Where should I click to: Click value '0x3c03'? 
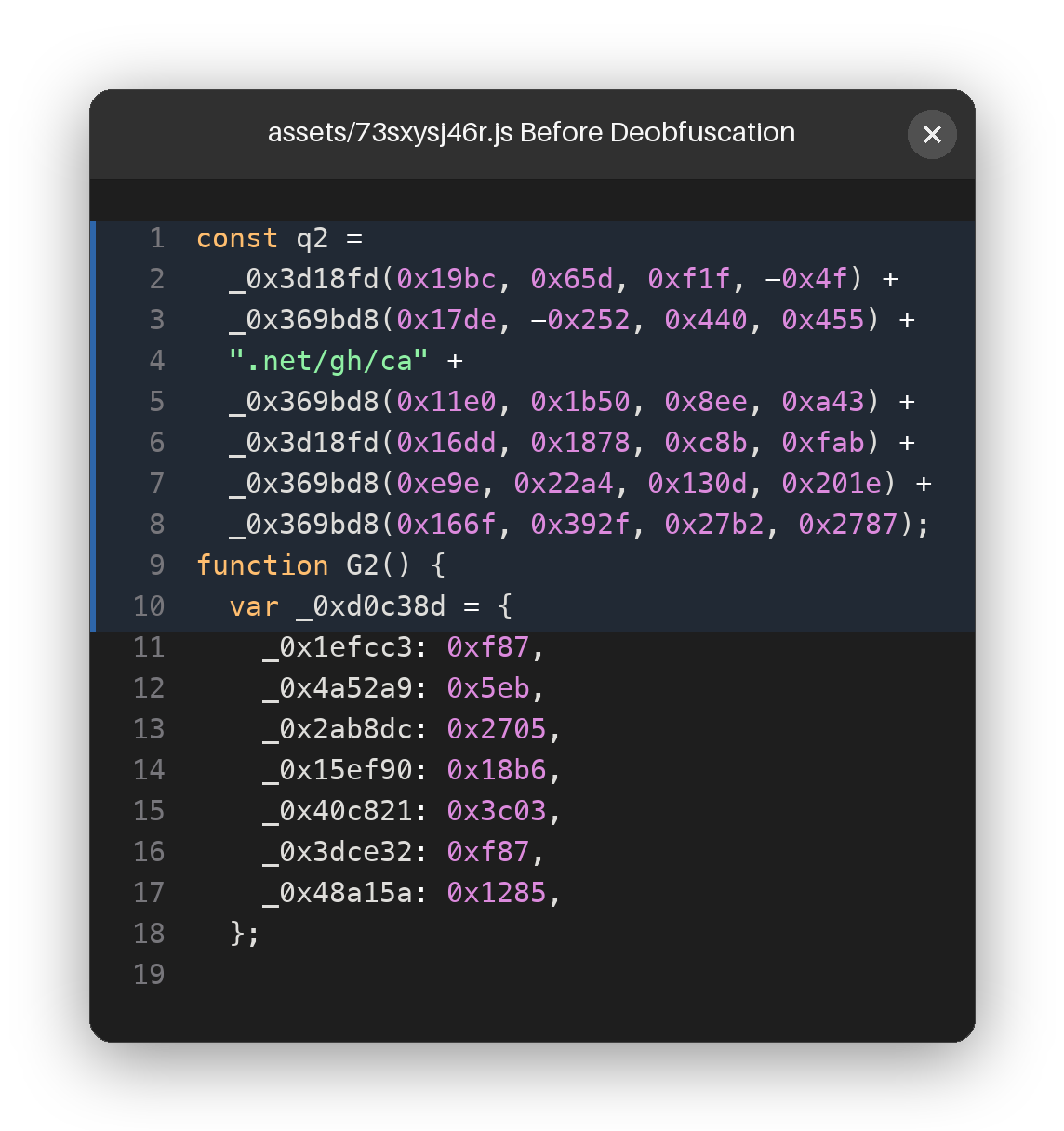[x=497, y=811]
